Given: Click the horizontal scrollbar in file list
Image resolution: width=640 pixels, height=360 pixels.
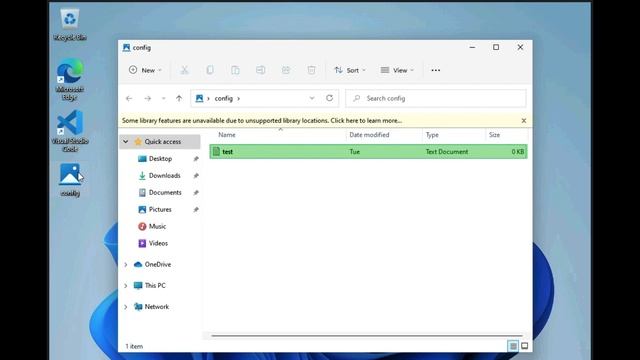Looking at the screenshot, I should coord(367,336).
